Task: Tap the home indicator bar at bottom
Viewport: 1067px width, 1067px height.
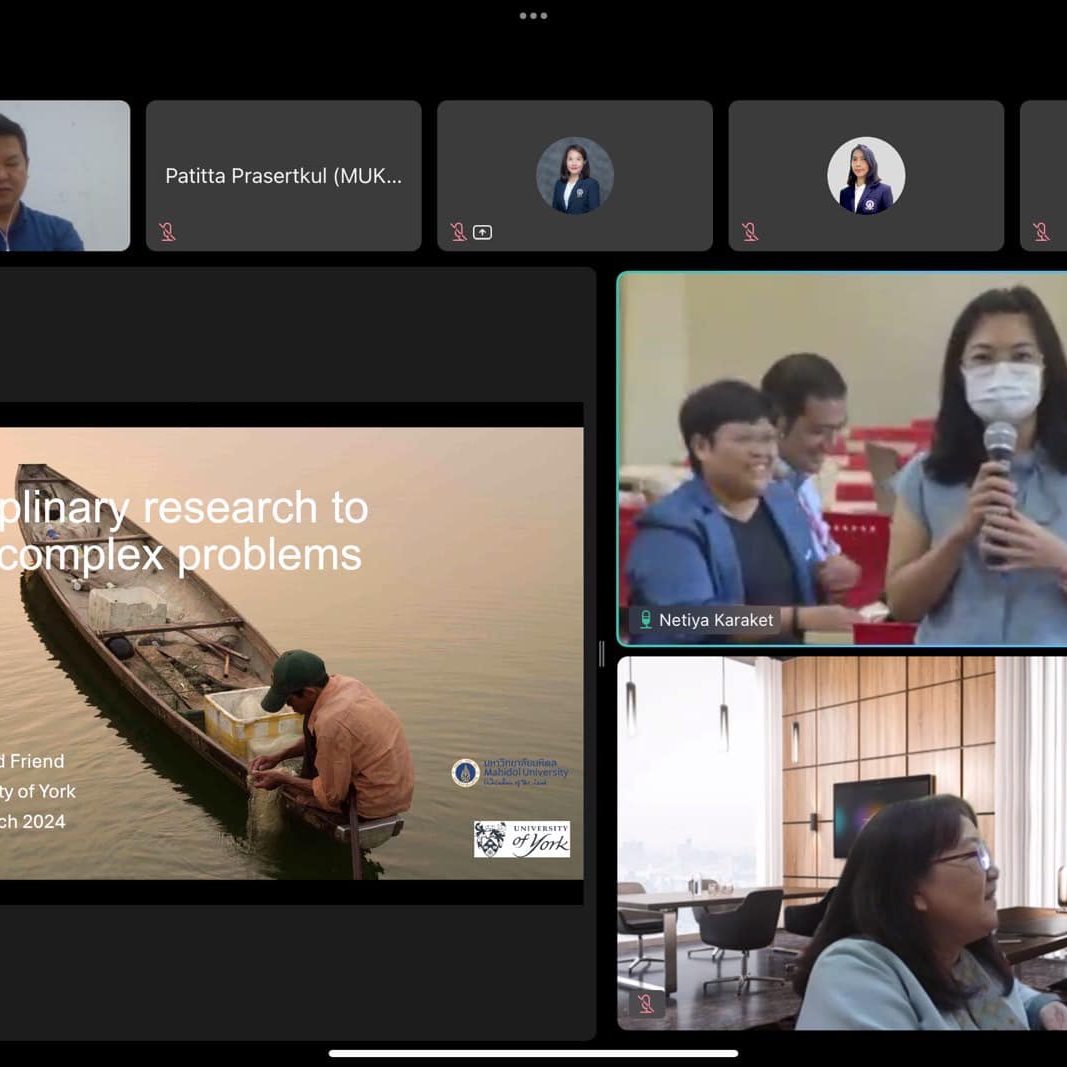Action: [533, 1053]
